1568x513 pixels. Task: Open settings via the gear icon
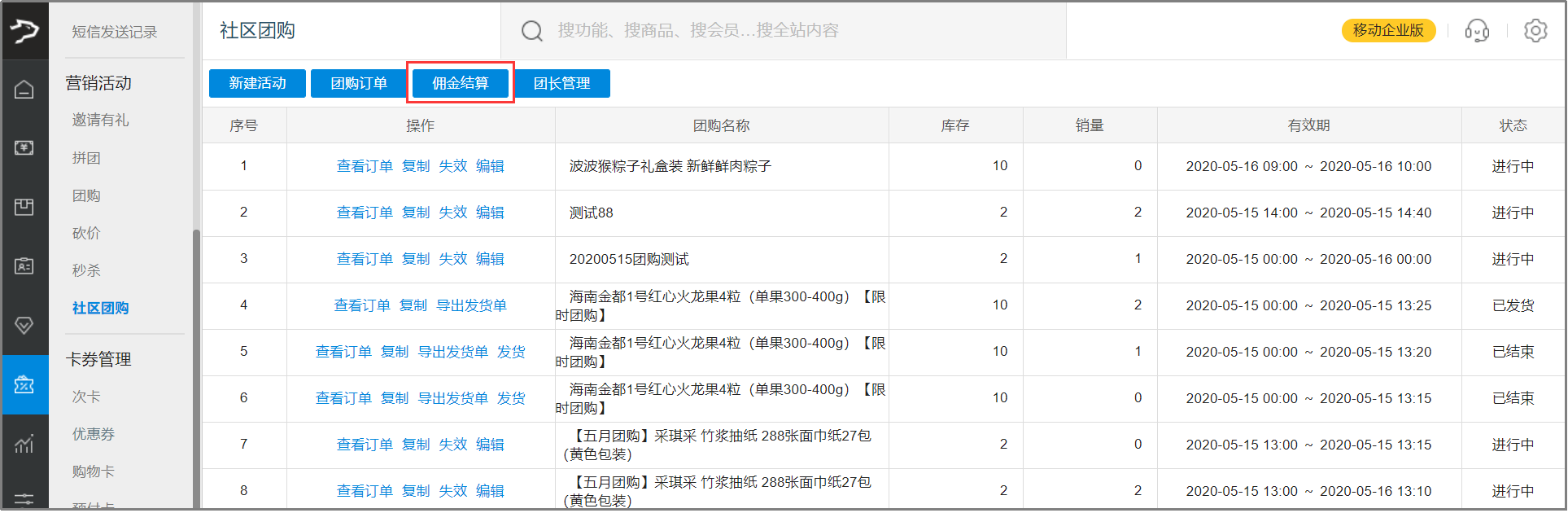[x=1535, y=31]
